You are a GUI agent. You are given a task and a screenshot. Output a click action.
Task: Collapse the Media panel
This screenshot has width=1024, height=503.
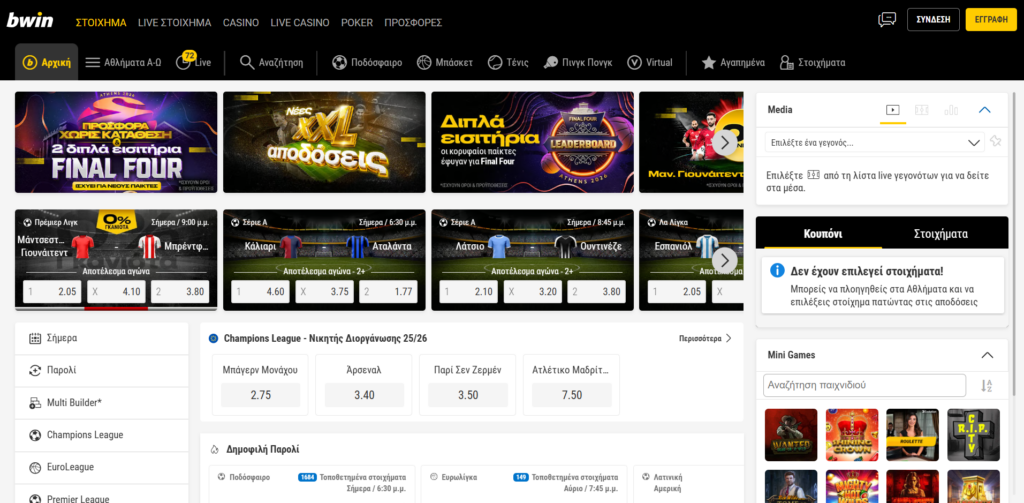(x=985, y=110)
